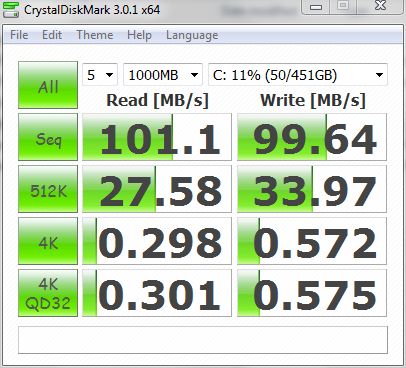Open the Theme menu
Viewport: 406px width, 368px height.
point(95,35)
